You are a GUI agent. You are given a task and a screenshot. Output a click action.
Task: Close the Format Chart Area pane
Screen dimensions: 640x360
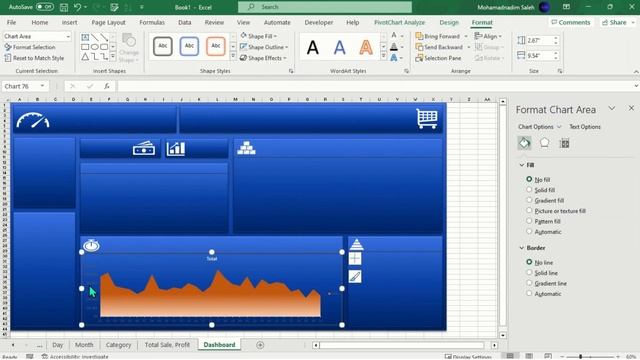631,108
